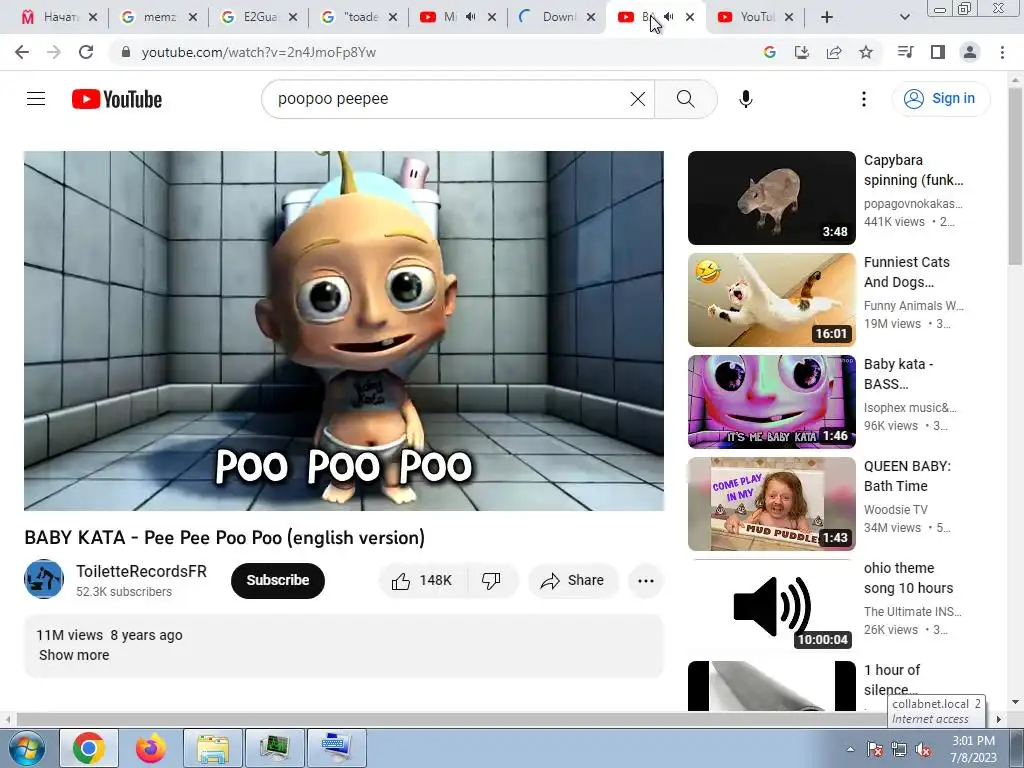Click the muted volume icon in system tray
This screenshot has height=768, width=1024.
point(923,749)
